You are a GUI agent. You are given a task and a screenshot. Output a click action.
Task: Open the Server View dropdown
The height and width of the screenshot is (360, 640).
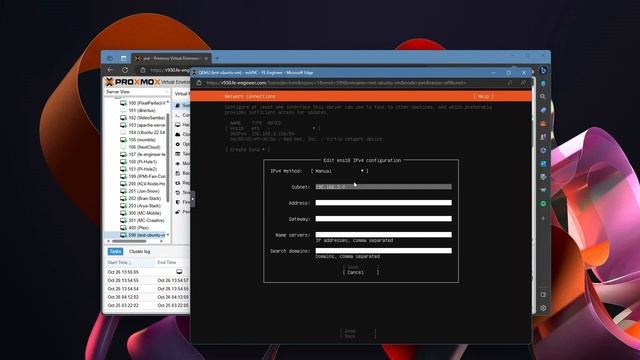coord(137,92)
